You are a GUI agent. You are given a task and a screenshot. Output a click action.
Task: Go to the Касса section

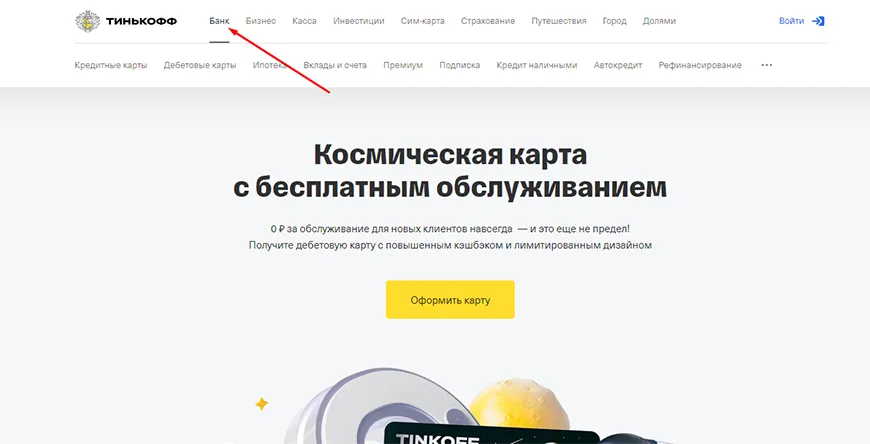[x=305, y=21]
